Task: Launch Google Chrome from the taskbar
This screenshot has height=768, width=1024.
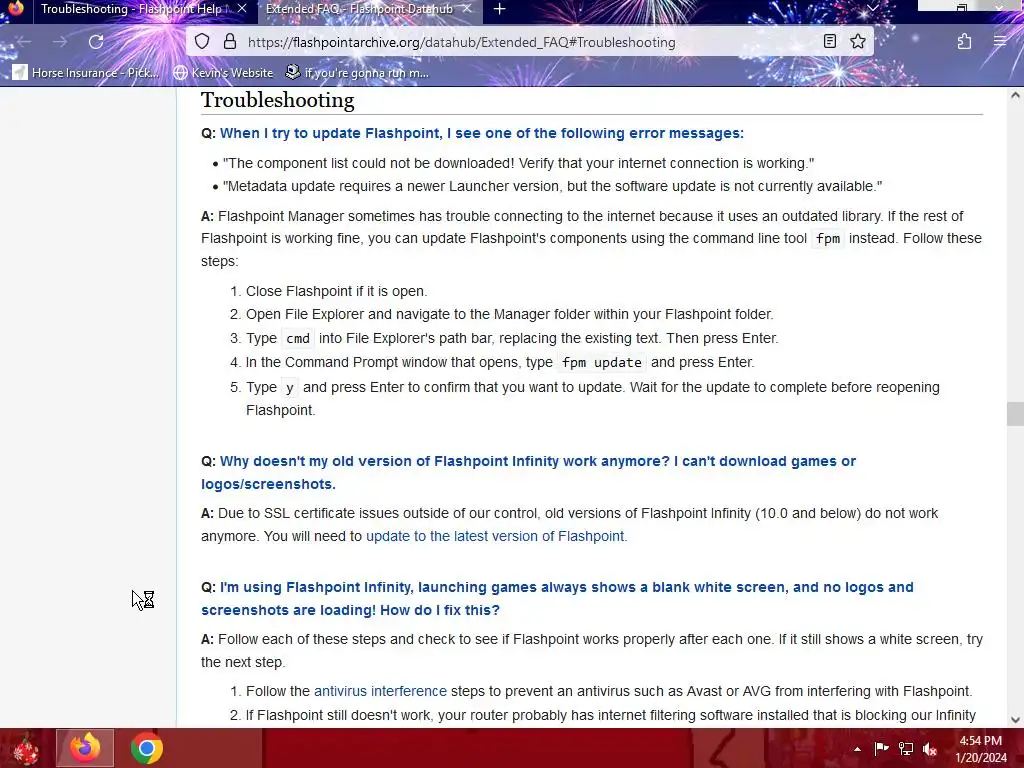Action: (147, 748)
